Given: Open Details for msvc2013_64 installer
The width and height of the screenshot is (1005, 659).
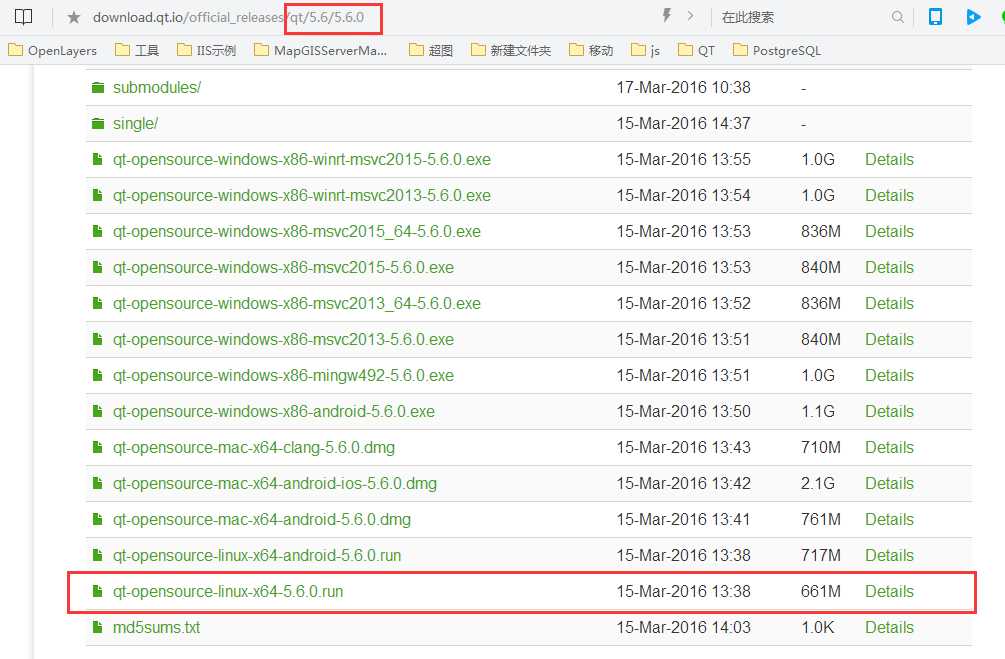Looking at the screenshot, I should (889, 303).
